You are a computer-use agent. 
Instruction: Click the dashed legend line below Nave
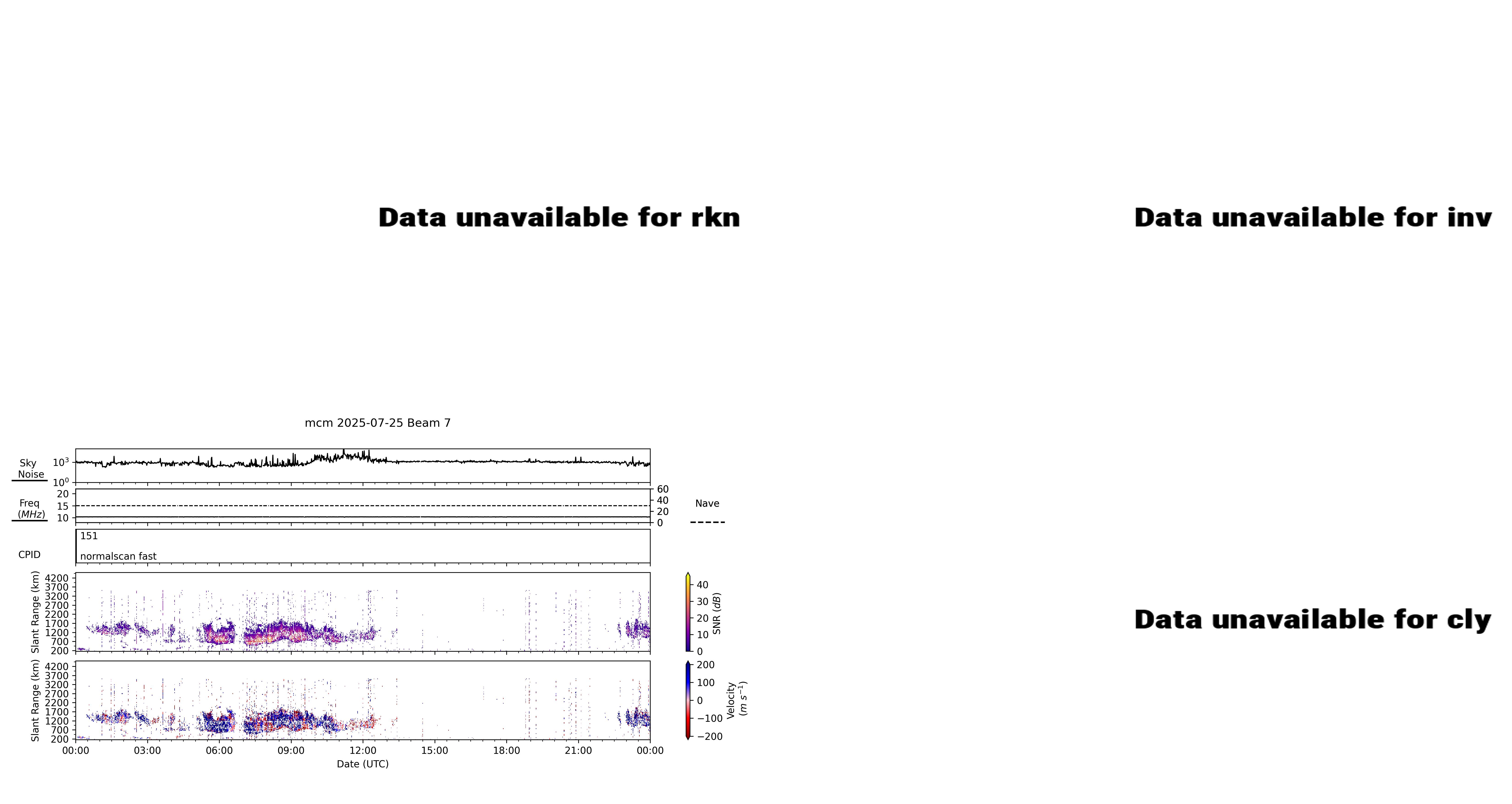tap(707, 522)
